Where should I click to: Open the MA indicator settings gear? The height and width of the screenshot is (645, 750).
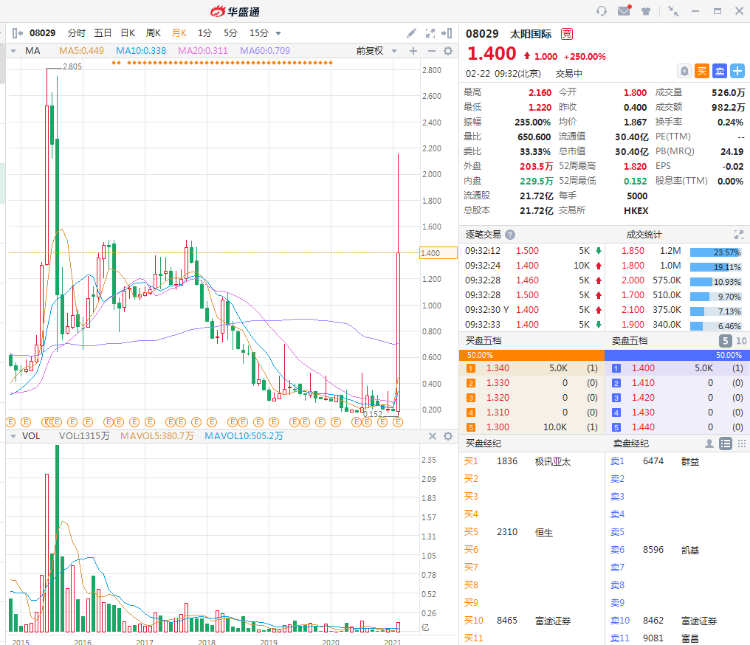(x=448, y=51)
